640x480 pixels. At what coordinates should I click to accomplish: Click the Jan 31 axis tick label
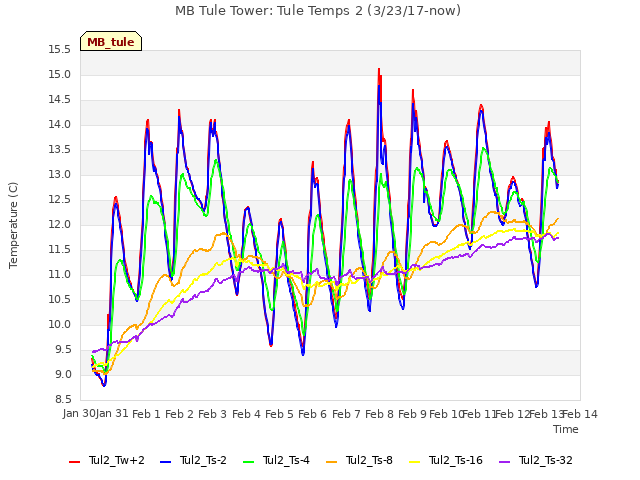[112, 413]
